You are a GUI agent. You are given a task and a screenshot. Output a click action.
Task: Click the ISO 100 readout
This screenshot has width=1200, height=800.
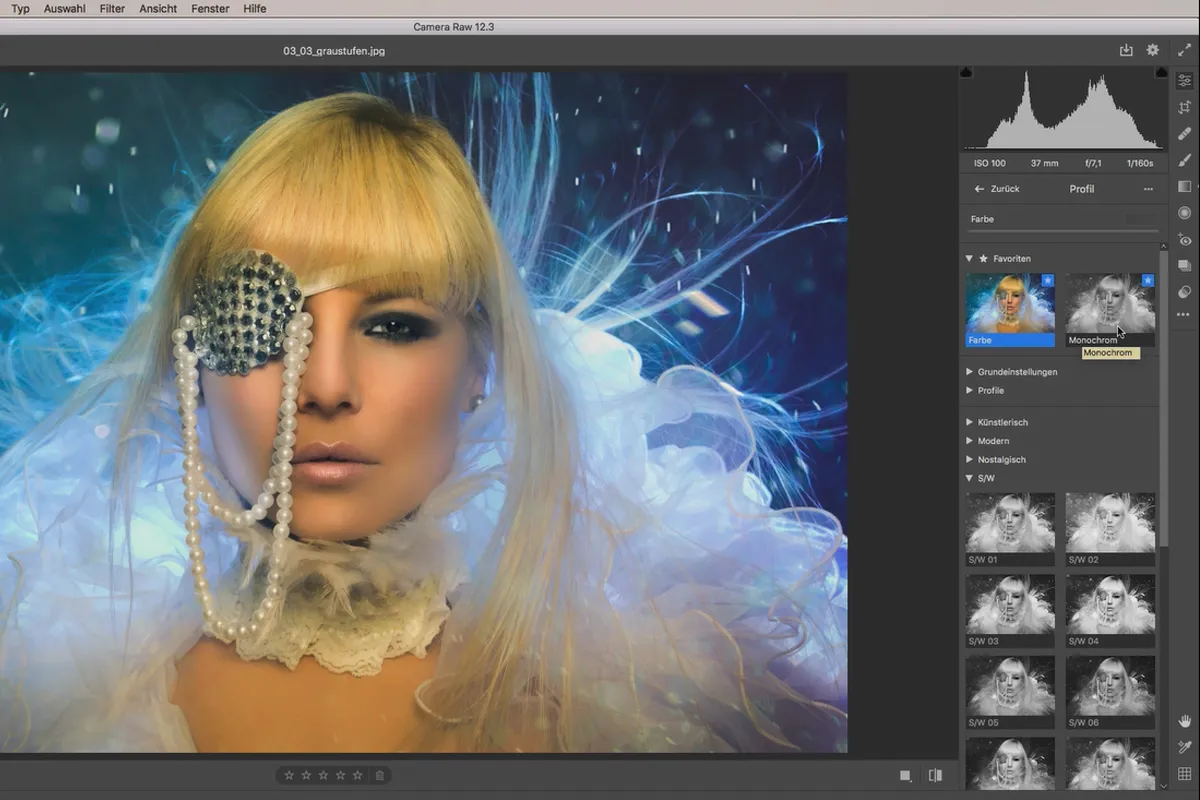click(x=990, y=163)
